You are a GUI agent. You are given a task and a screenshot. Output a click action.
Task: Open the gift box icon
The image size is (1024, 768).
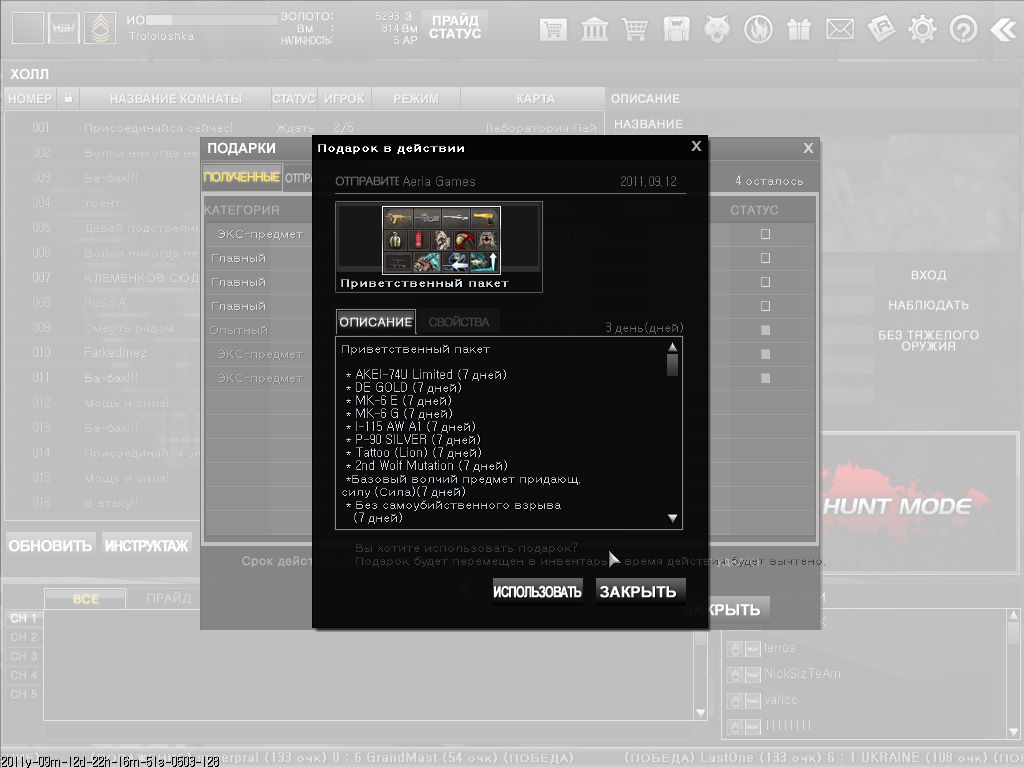pos(799,29)
